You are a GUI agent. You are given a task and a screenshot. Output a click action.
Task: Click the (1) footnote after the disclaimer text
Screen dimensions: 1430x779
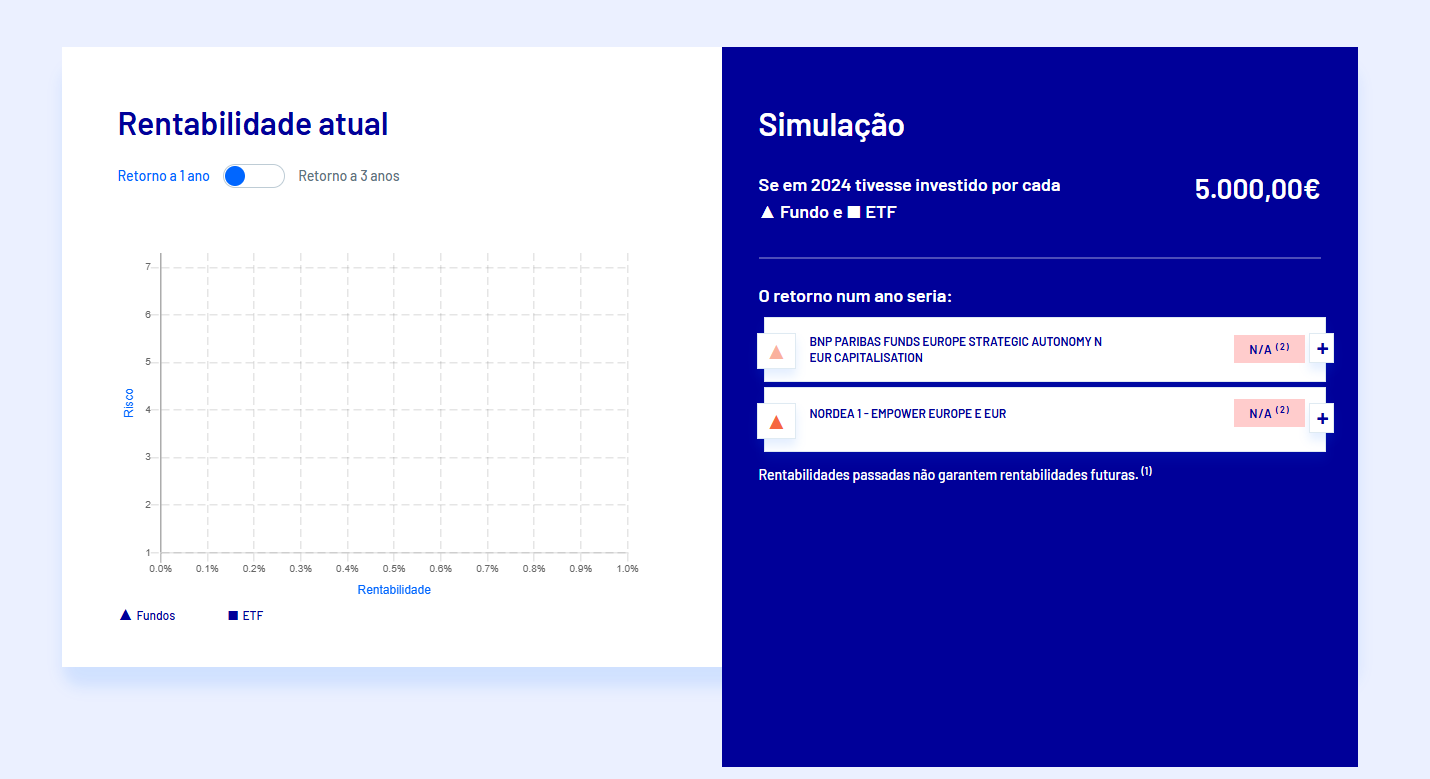pyautogui.click(x=1145, y=469)
